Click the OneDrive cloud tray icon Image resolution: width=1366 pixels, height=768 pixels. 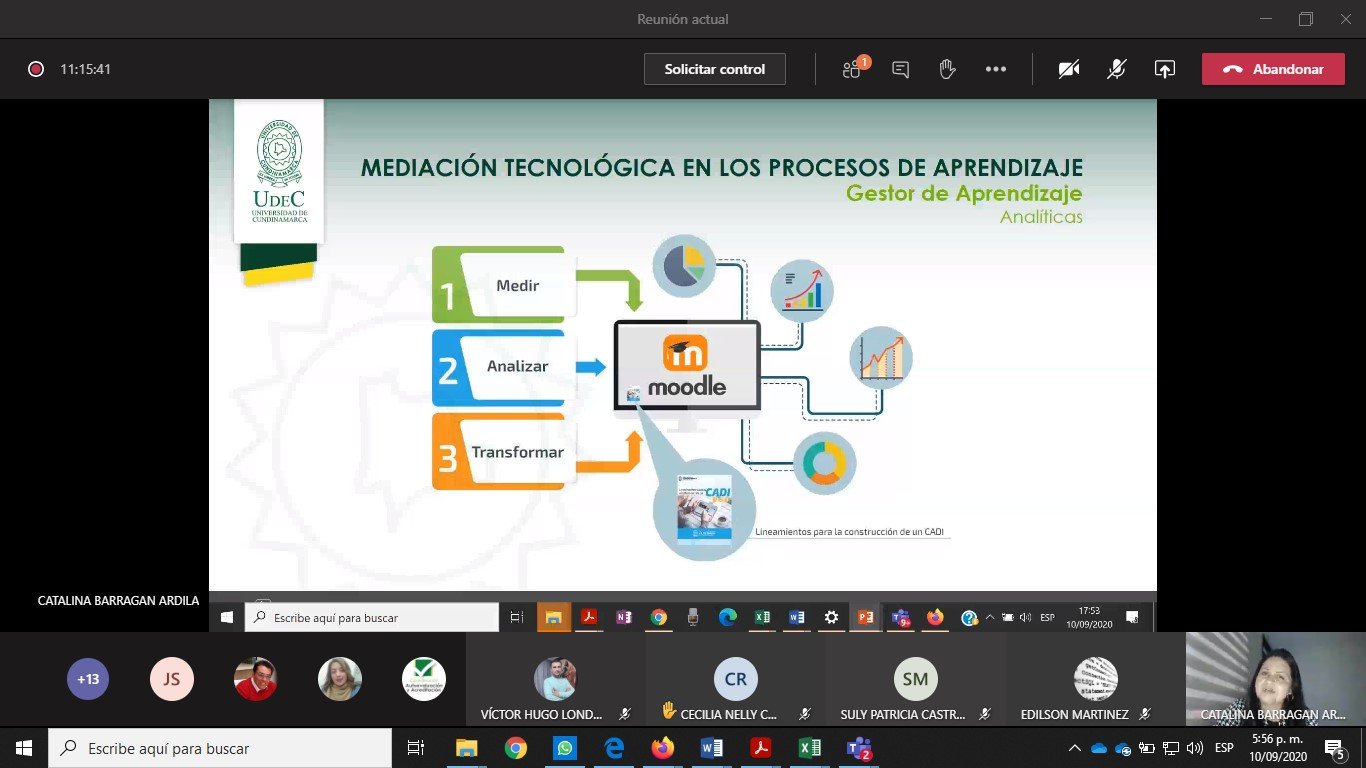(1099, 748)
